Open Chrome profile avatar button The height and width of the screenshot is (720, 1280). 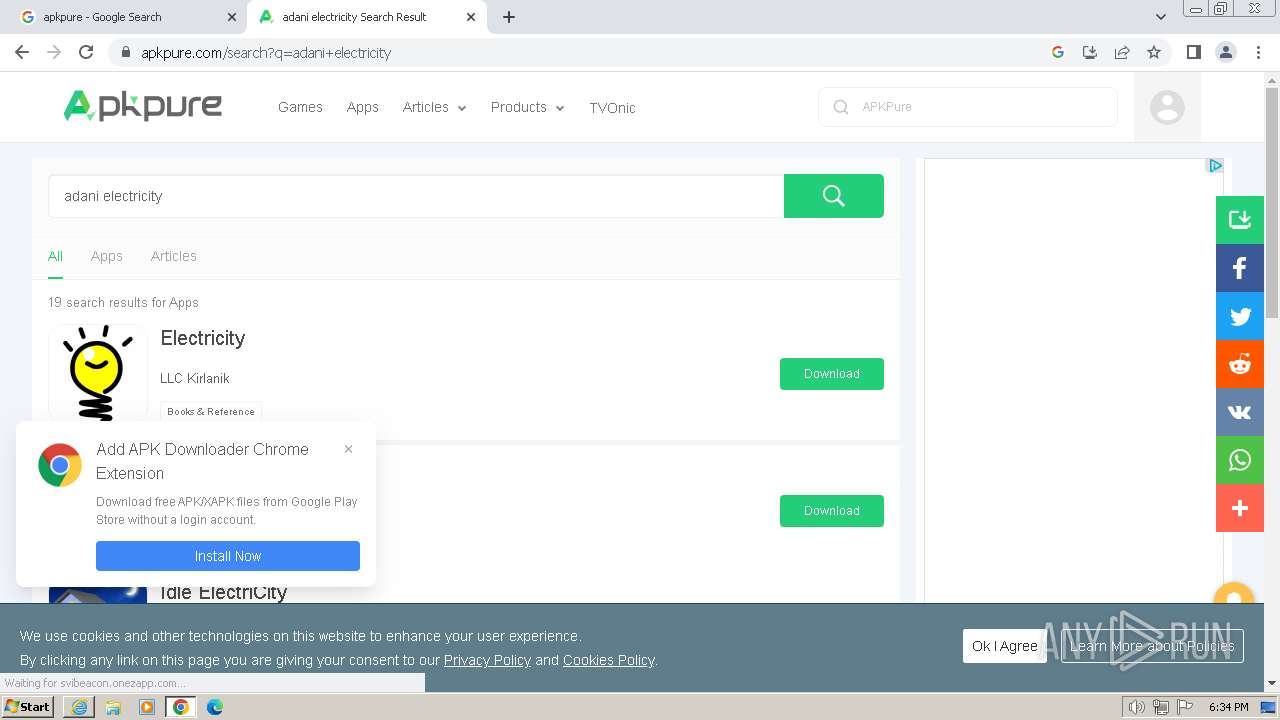click(1226, 52)
